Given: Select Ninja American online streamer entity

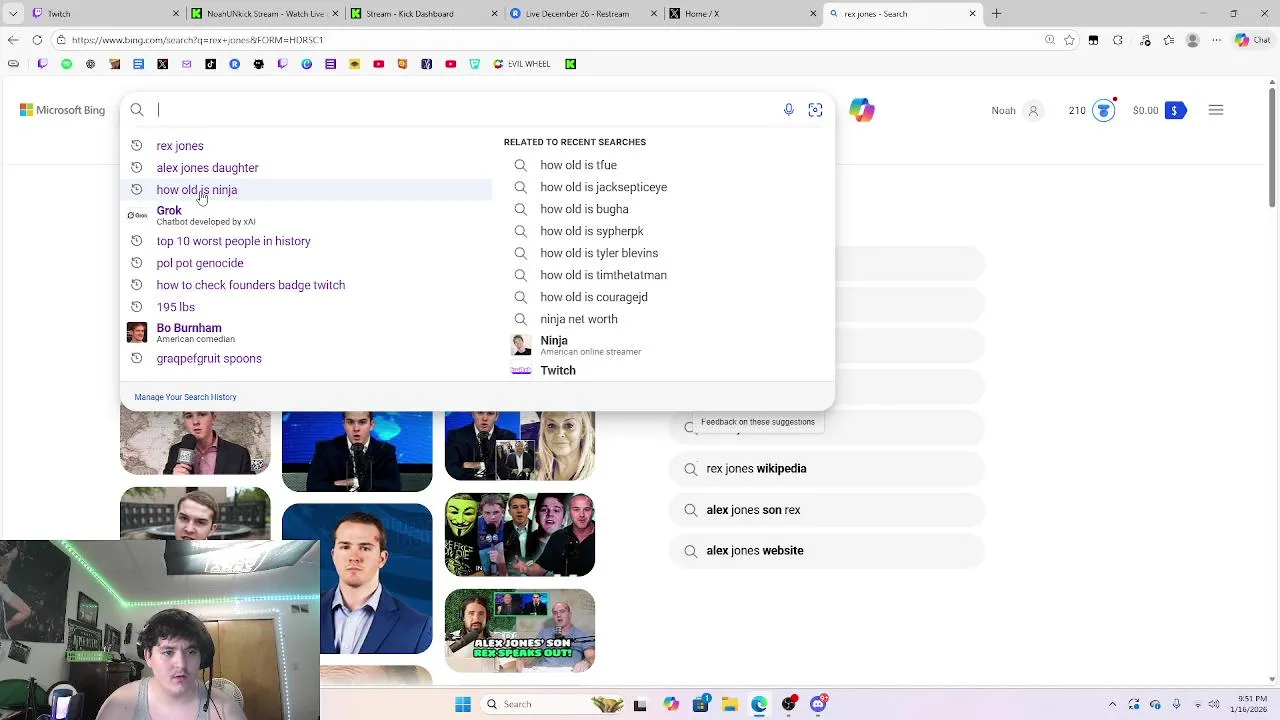Looking at the screenshot, I should pyautogui.click(x=576, y=345).
